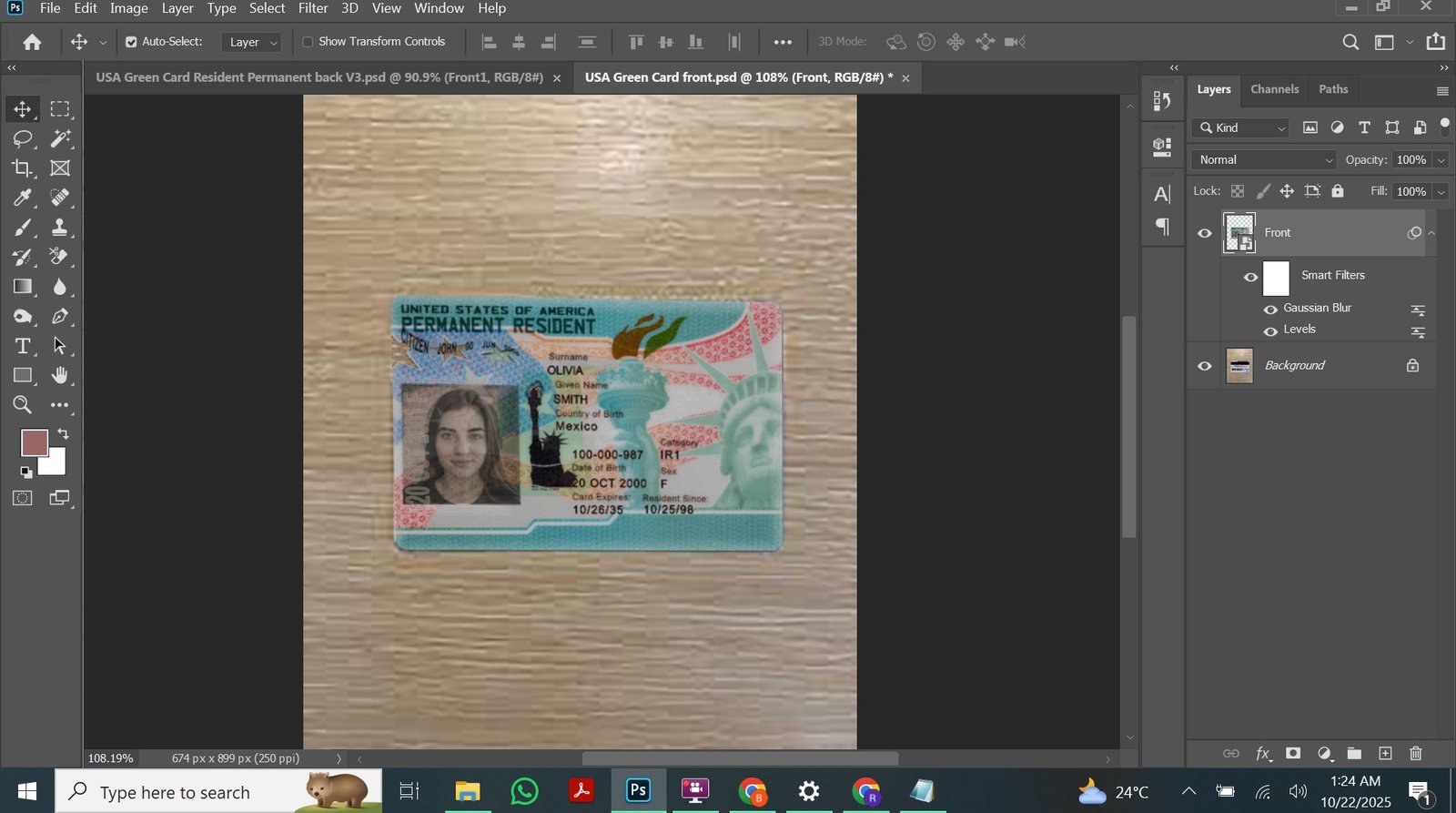Click the delete layer trash icon
1456x813 pixels.
click(x=1415, y=753)
